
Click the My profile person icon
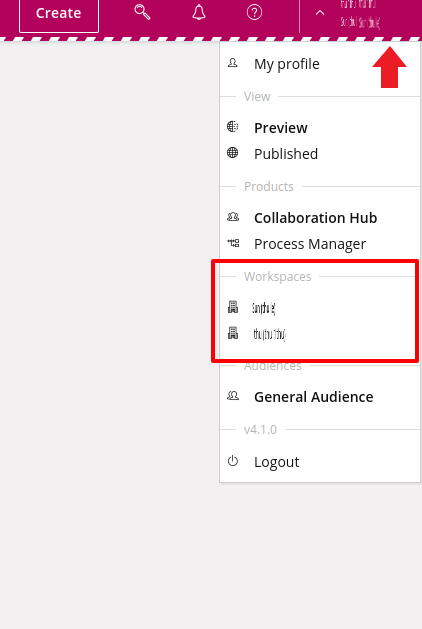click(233, 63)
